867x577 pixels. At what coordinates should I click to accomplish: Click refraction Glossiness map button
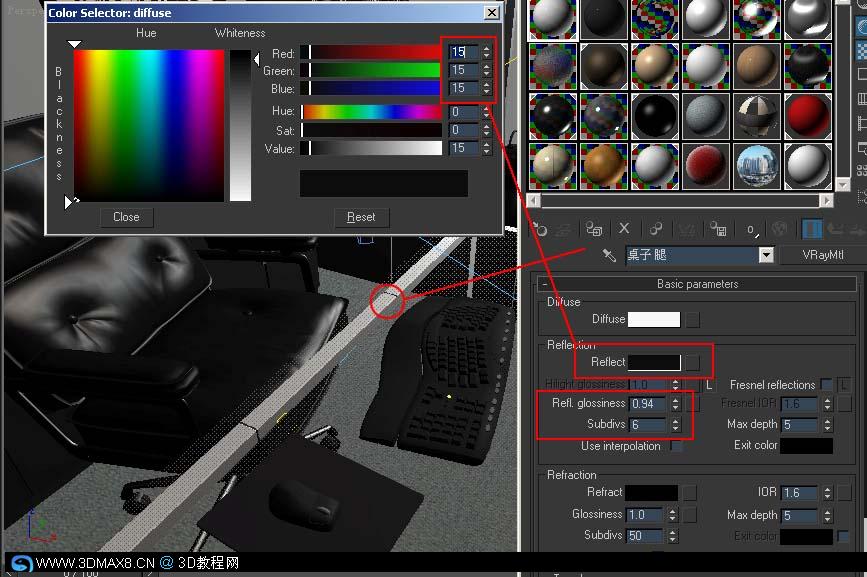(x=690, y=515)
